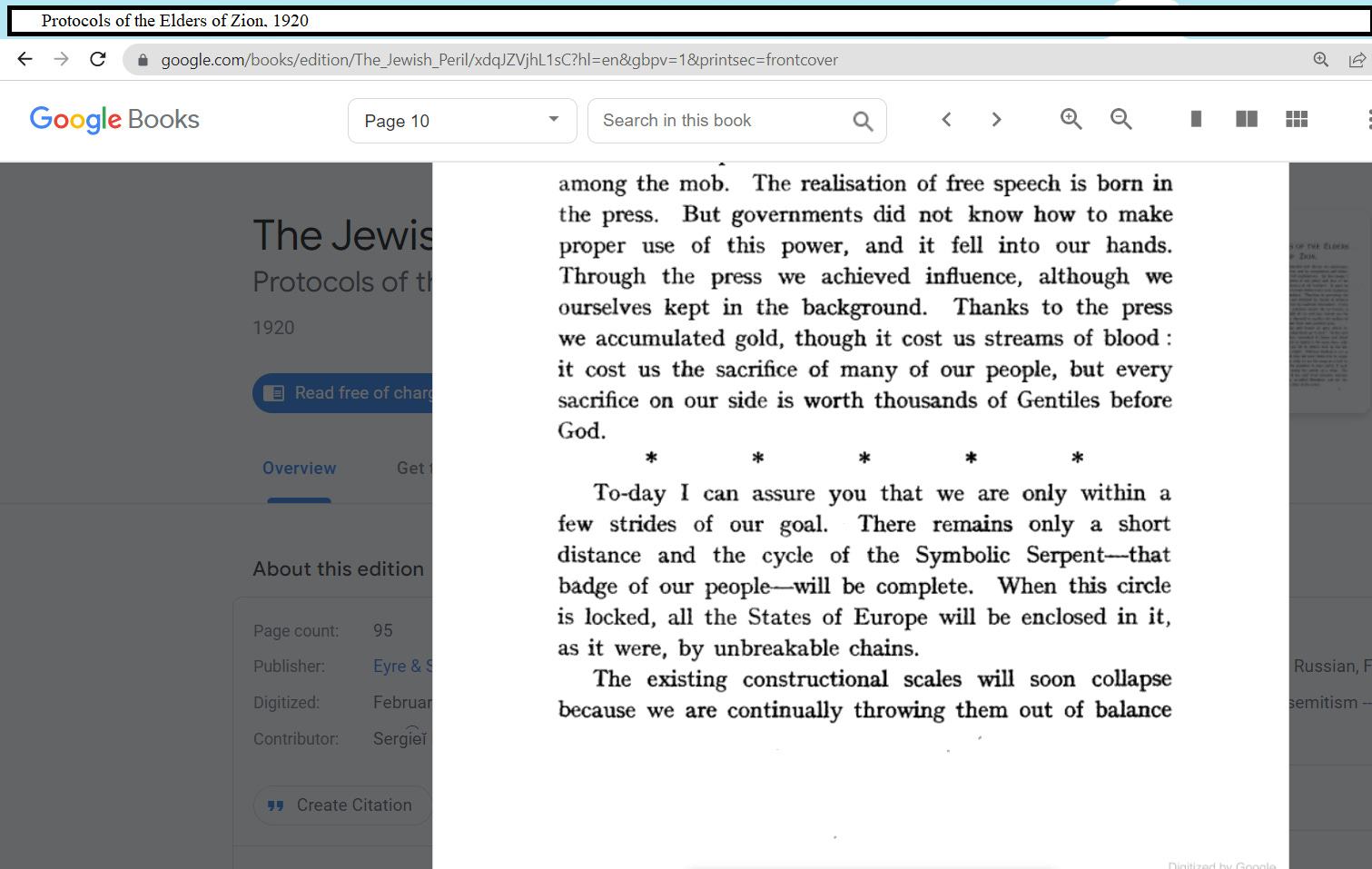
Task: Switch to two-page view
Action: point(1247,119)
